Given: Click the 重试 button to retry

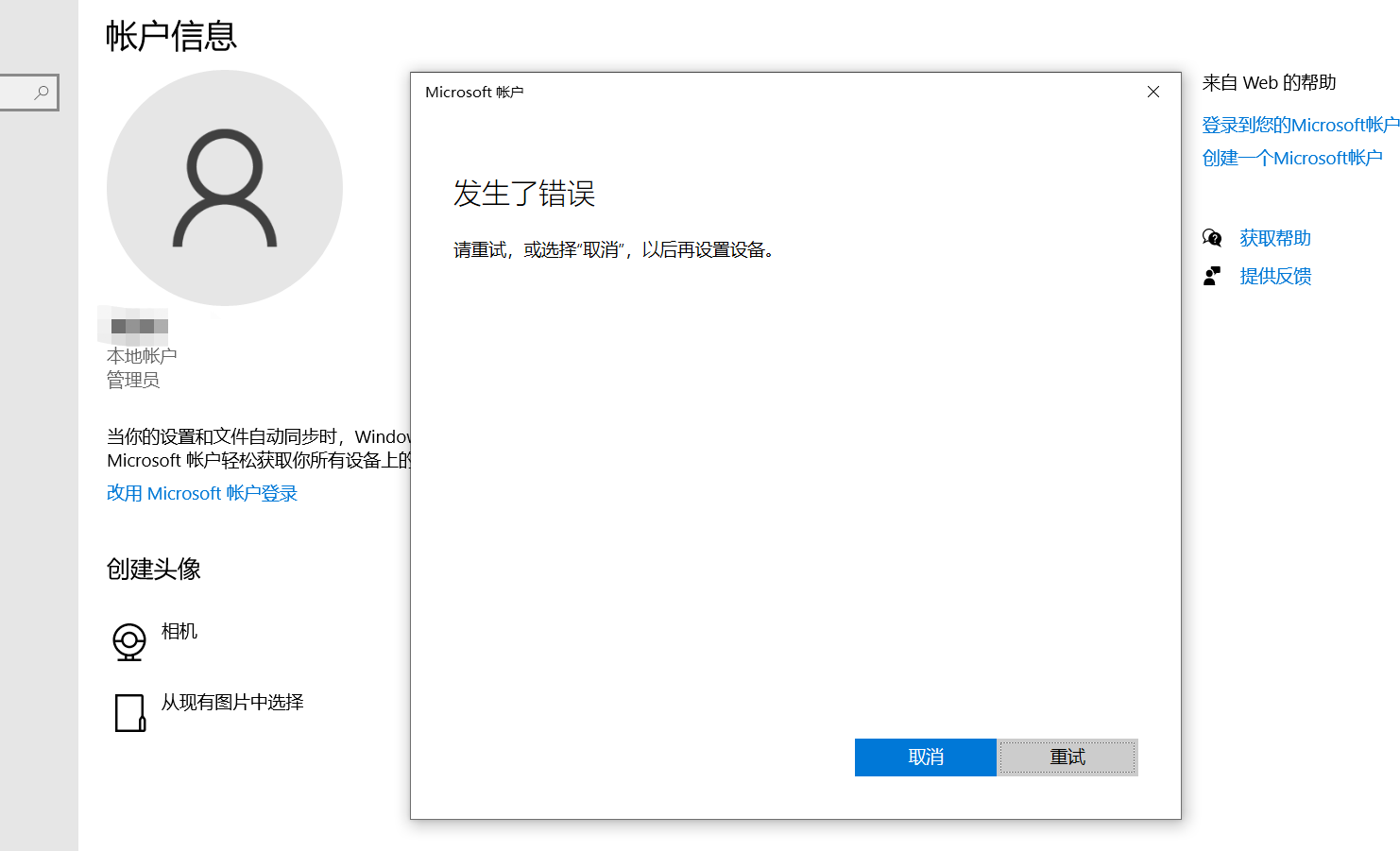Looking at the screenshot, I should point(1067,757).
